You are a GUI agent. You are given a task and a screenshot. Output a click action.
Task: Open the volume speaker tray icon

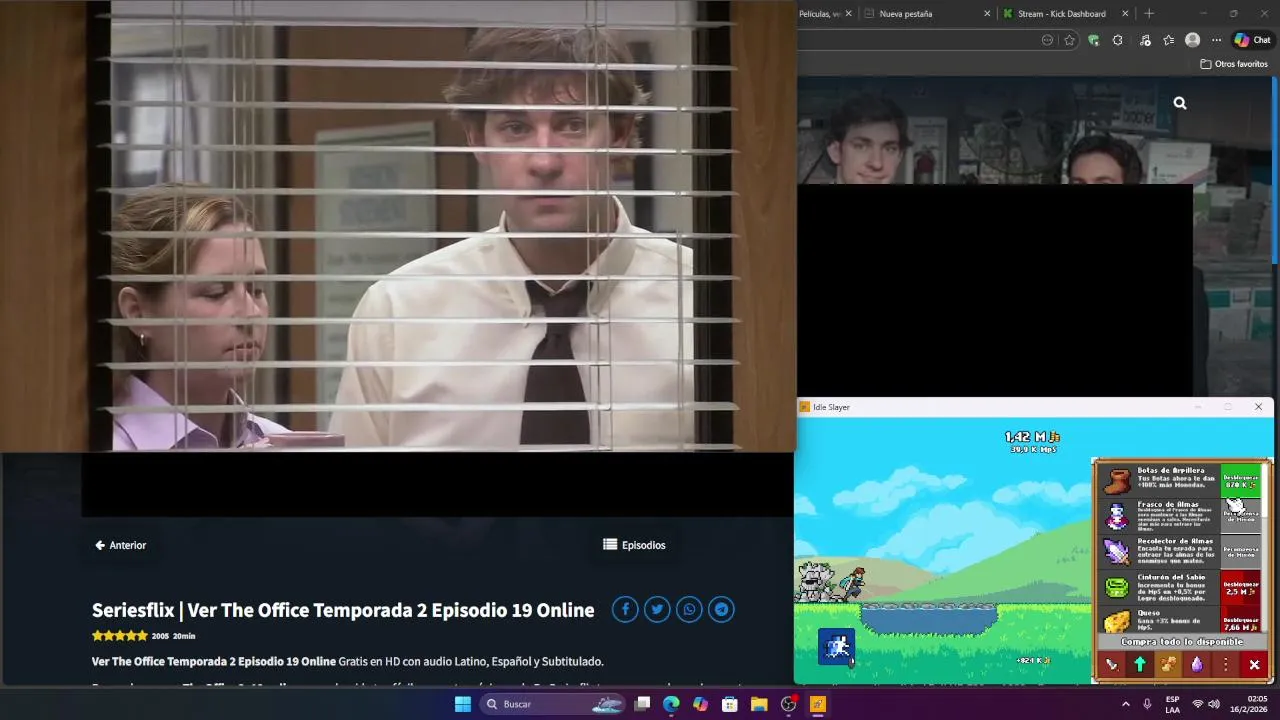(1214, 704)
